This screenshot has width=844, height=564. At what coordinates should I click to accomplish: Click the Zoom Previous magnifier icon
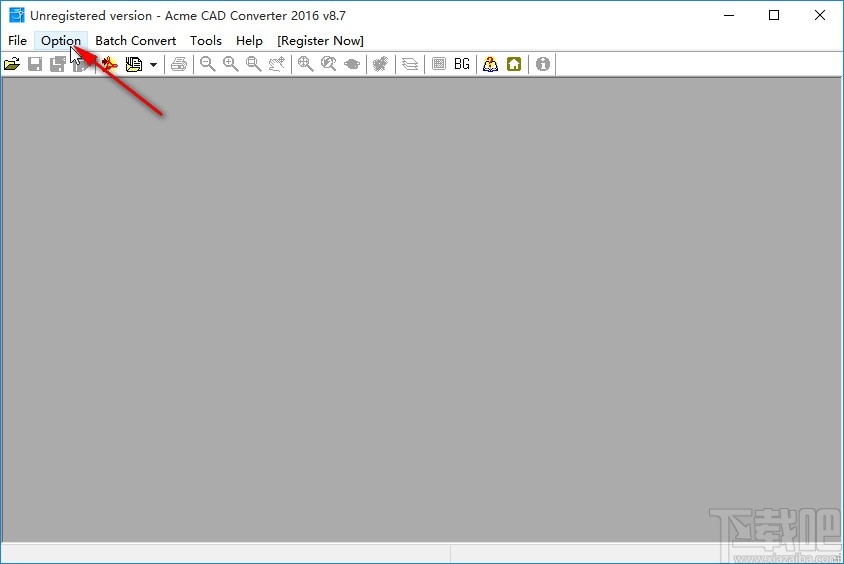click(329, 64)
